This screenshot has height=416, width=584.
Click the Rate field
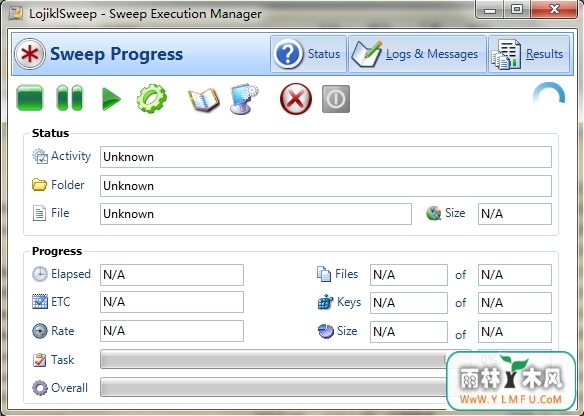pyautogui.click(x=172, y=331)
